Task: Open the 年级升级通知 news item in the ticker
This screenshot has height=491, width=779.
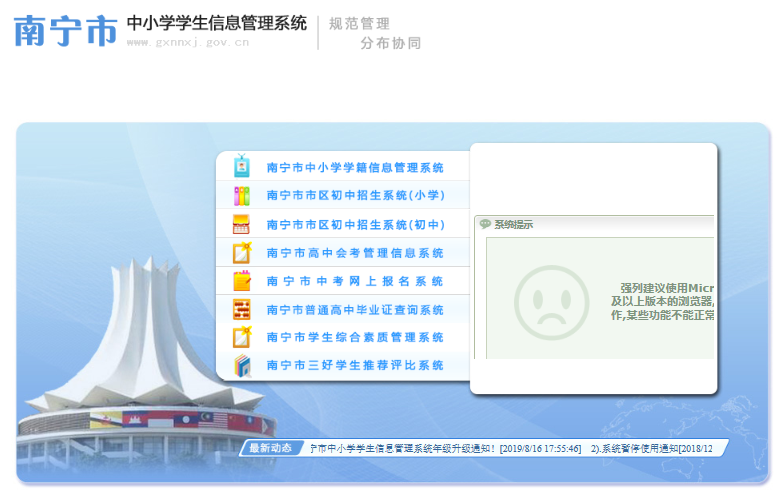Action: (x=445, y=448)
